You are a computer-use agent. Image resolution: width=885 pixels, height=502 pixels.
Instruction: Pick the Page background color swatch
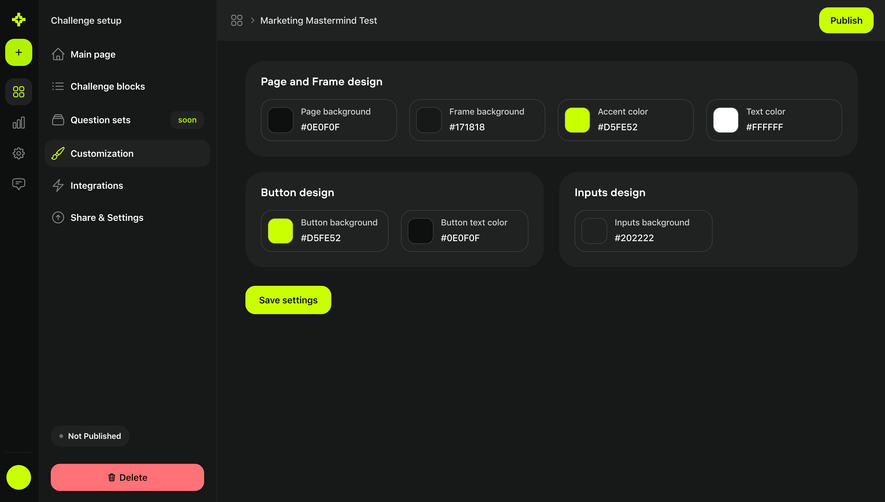(x=281, y=120)
